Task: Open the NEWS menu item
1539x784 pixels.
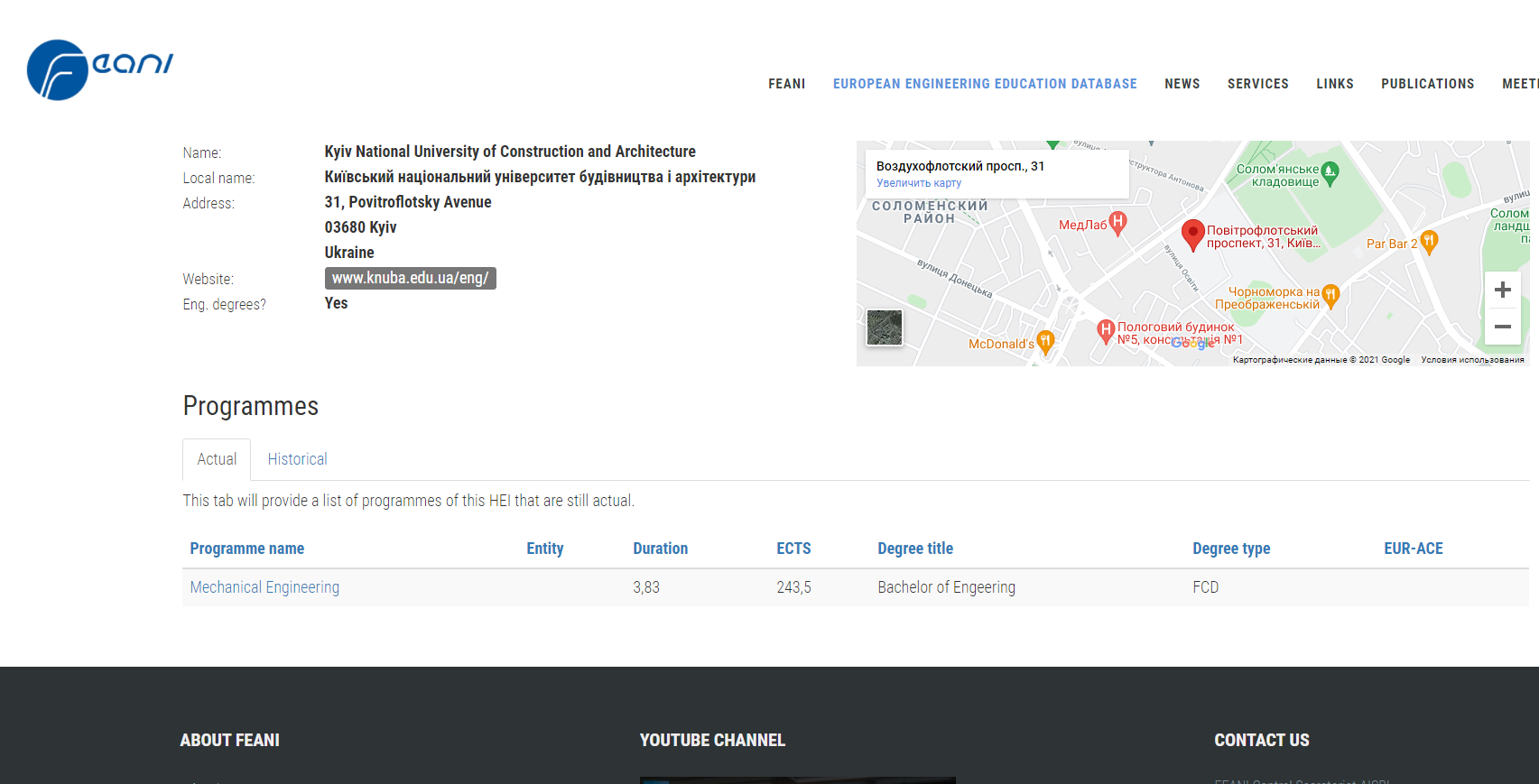Action: pos(1182,84)
